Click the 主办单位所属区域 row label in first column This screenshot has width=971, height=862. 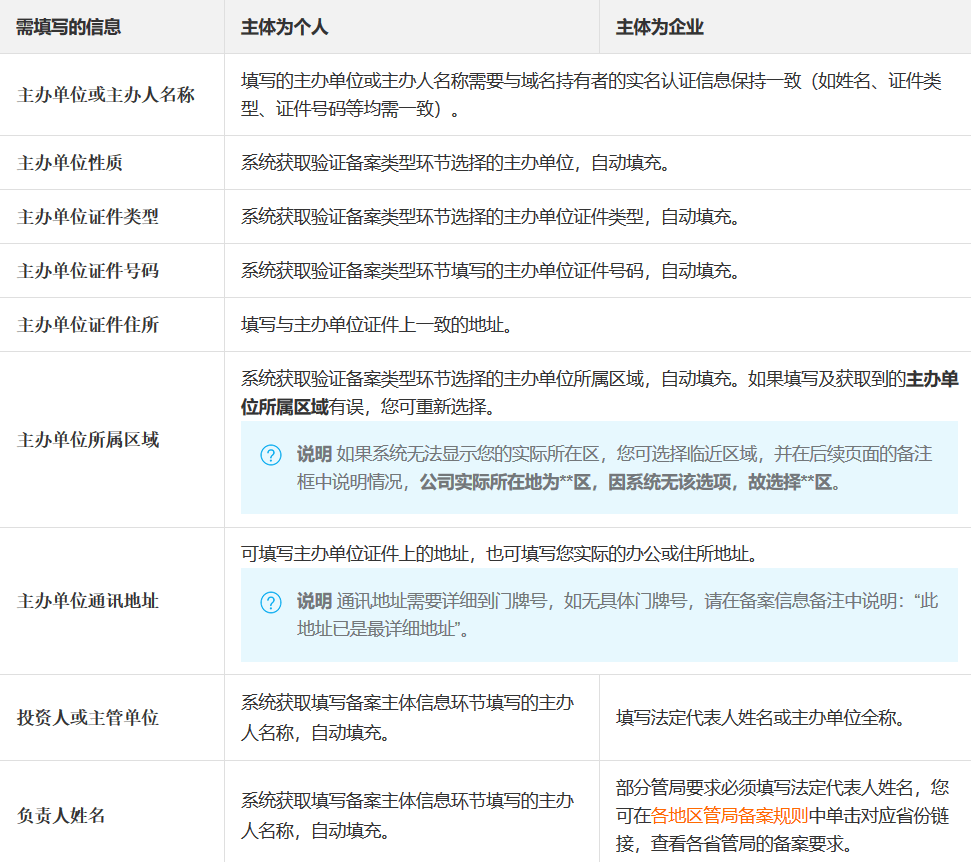tap(88, 439)
